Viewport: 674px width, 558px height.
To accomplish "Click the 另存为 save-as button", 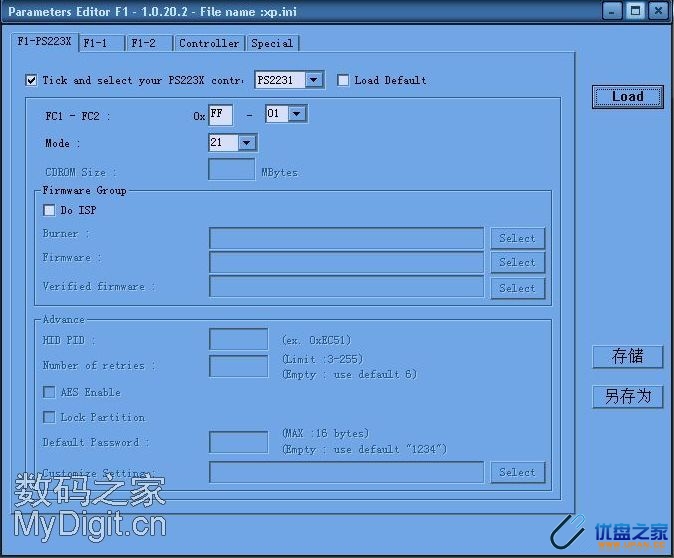I will (x=627, y=396).
